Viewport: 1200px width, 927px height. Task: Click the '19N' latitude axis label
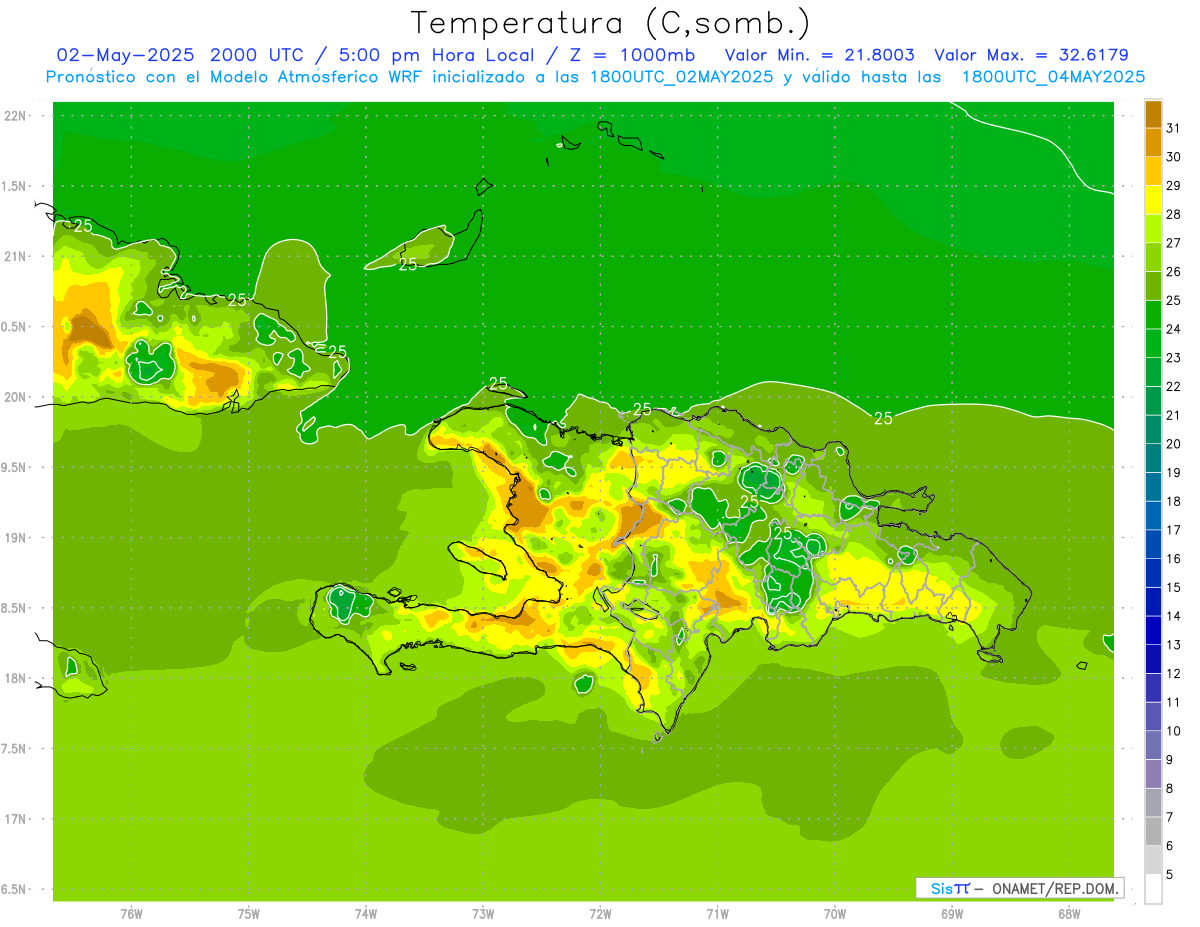tap(15, 538)
